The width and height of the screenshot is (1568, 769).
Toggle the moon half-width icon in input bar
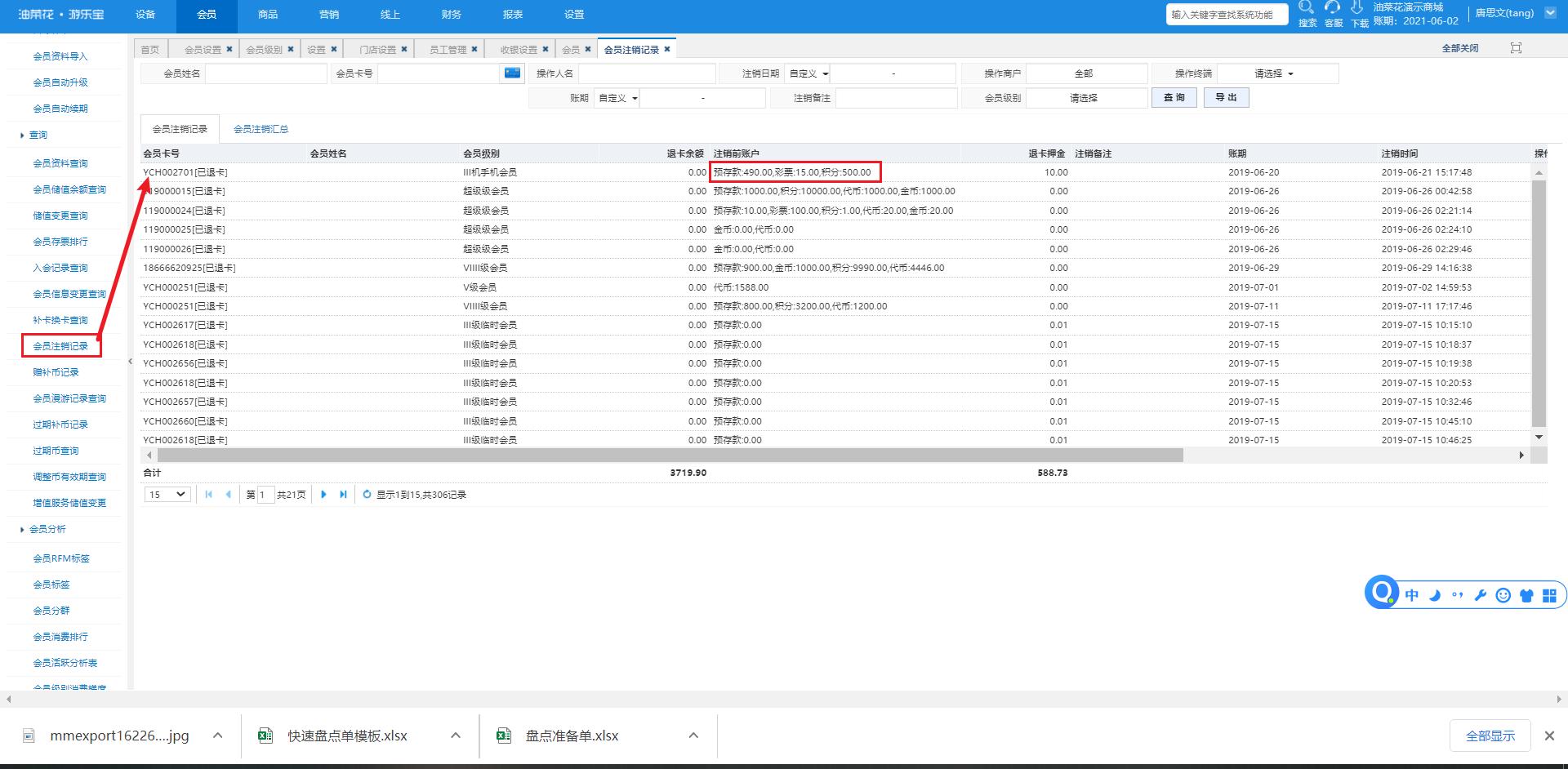1435,595
